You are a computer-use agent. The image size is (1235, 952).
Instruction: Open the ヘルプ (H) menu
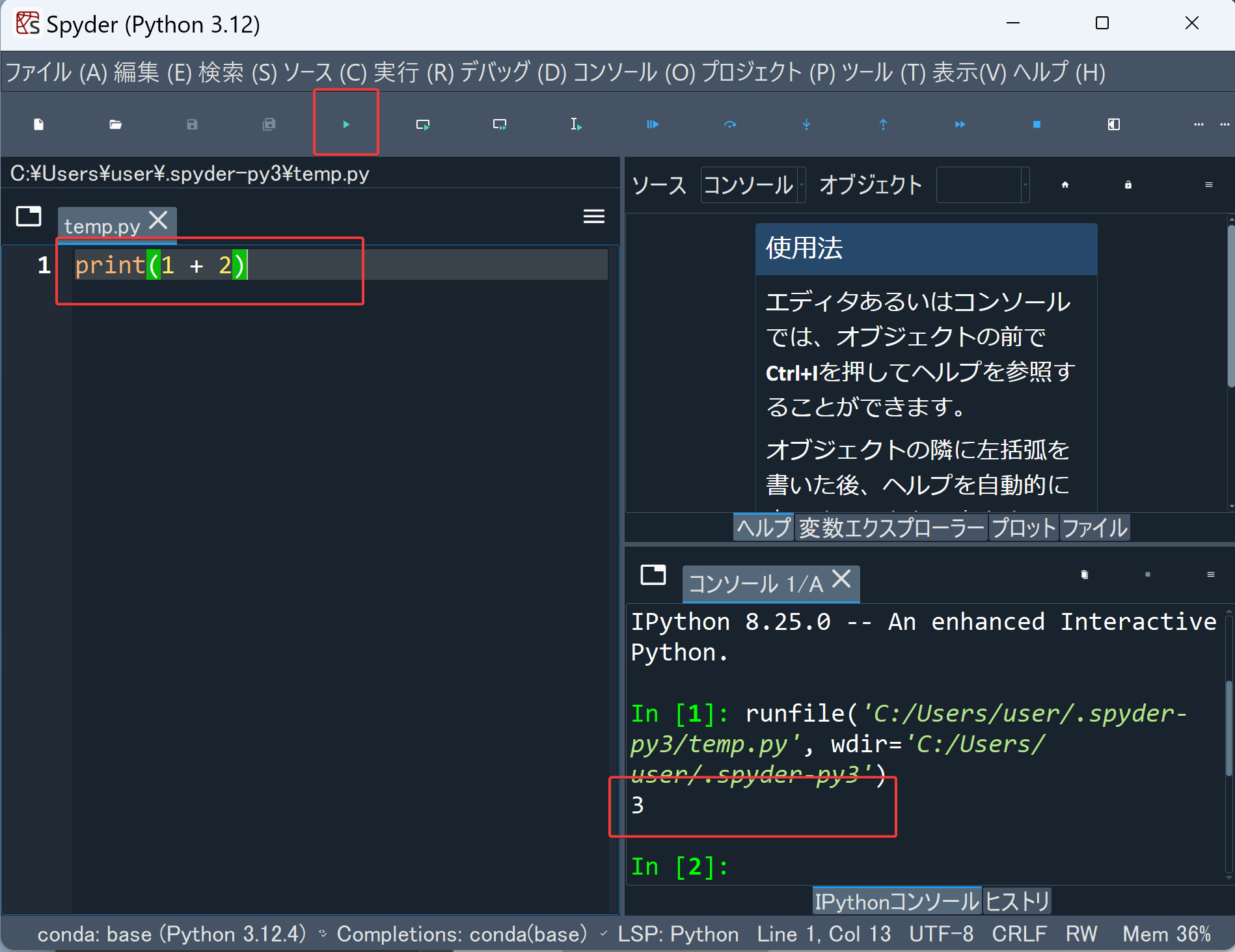coord(1059,72)
